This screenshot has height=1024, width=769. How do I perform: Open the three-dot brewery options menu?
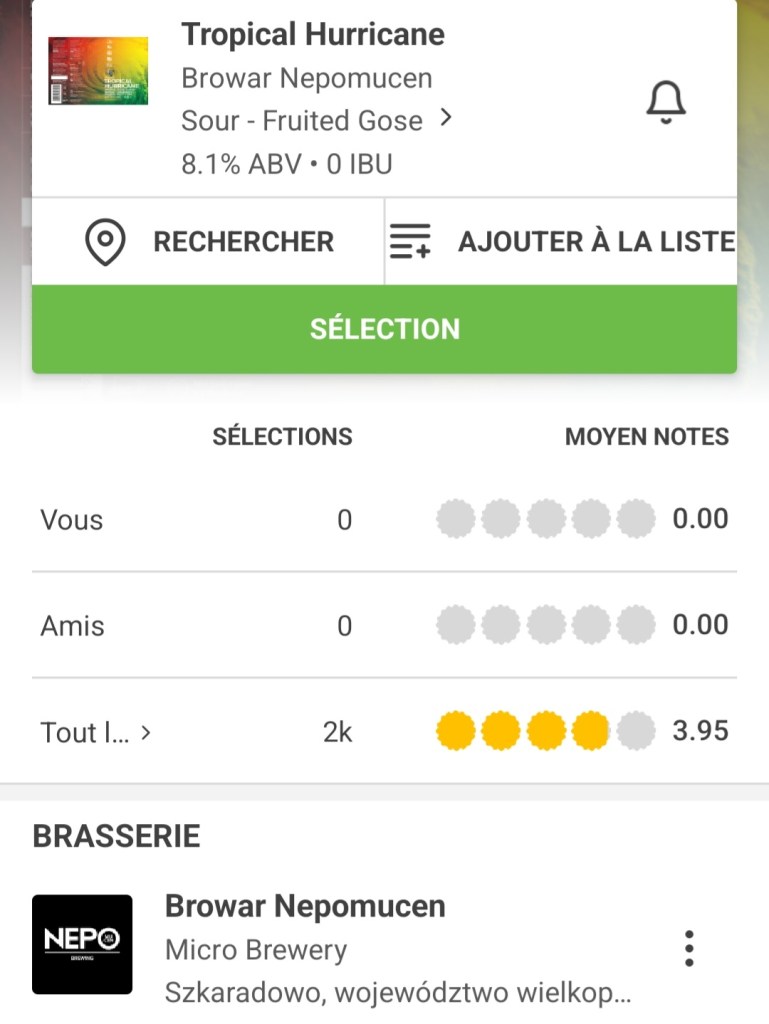(x=688, y=948)
